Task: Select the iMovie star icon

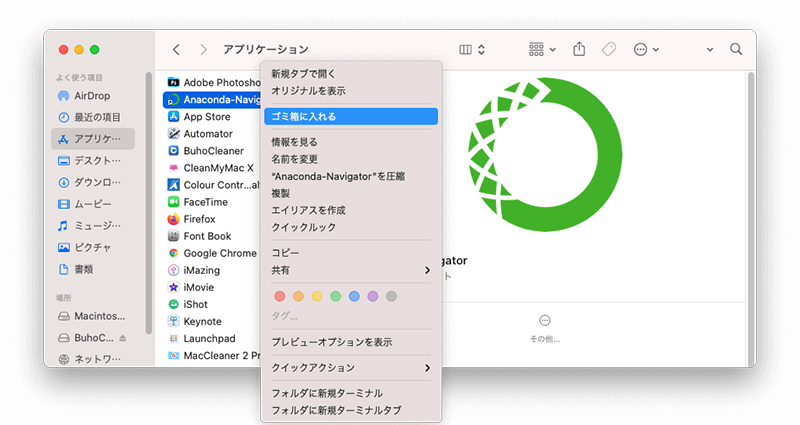Action: click(173, 287)
